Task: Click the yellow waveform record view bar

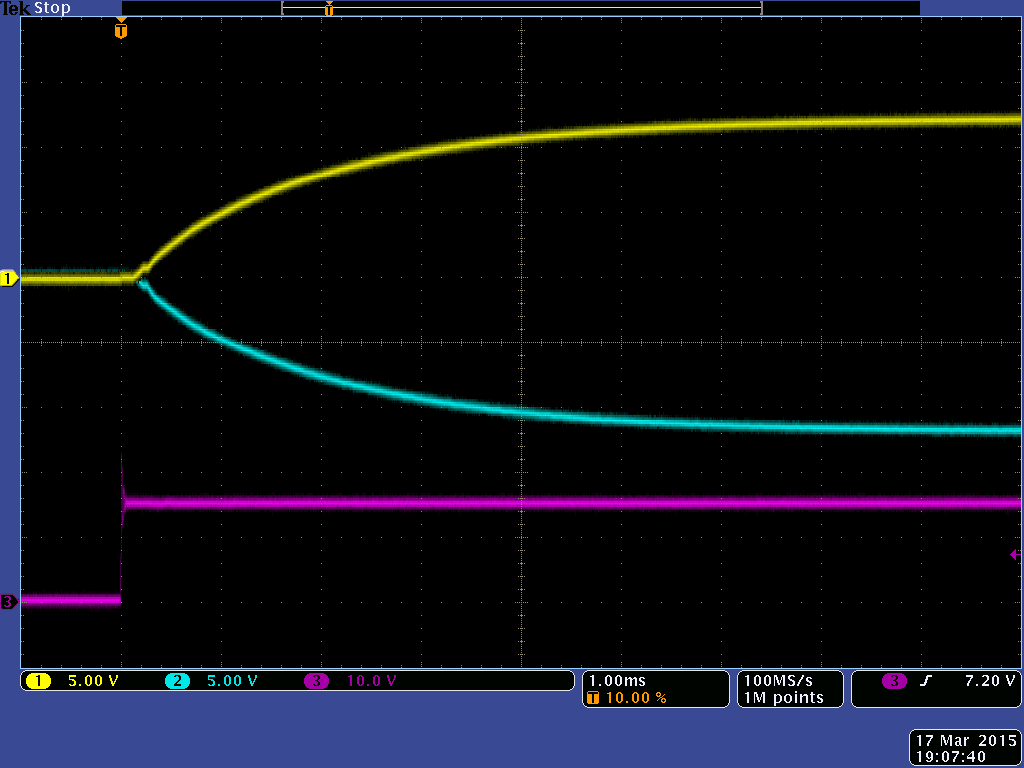Action: 522,8
